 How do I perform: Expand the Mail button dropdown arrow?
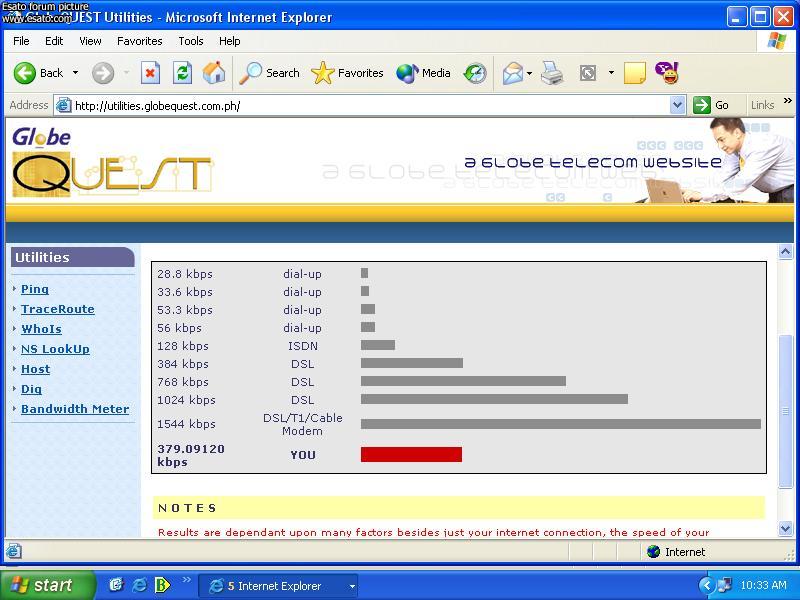pyautogui.click(x=529, y=73)
